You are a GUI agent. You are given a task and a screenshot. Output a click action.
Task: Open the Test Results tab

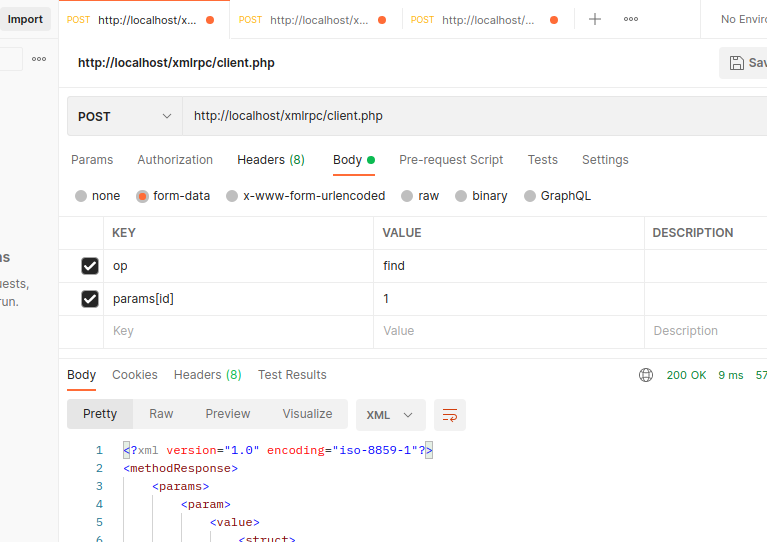pos(292,375)
